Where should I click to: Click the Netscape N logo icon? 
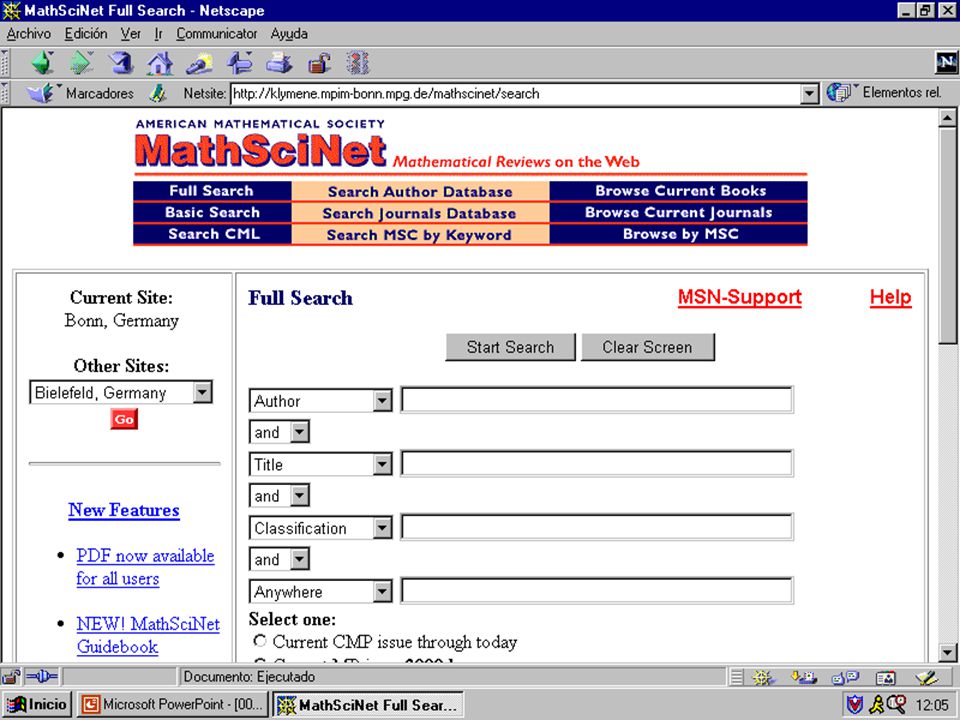pyautogui.click(x=946, y=62)
